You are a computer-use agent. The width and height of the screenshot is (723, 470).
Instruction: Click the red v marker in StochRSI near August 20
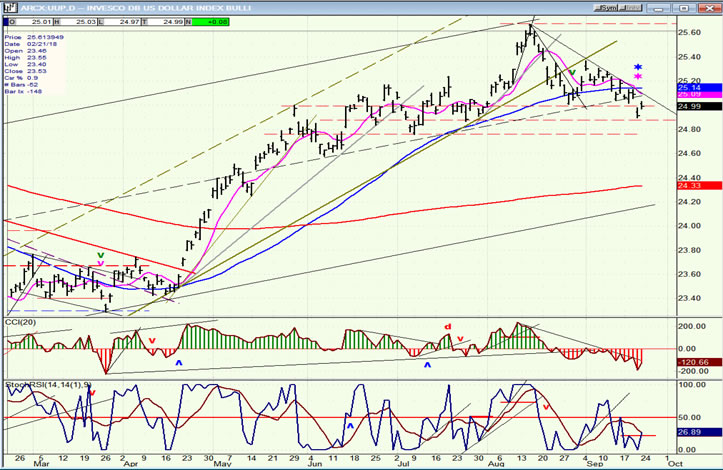click(x=546, y=407)
